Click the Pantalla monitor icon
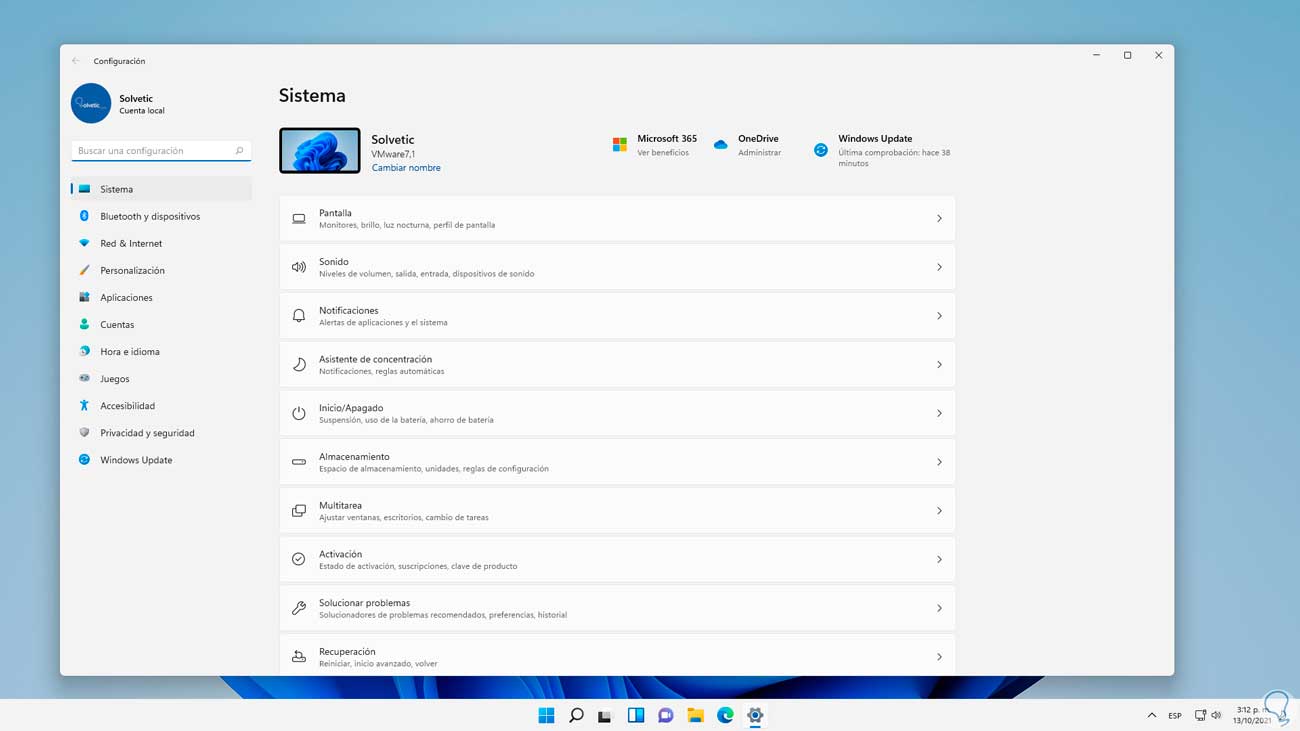This screenshot has height=731, width=1300. click(x=299, y=218)
